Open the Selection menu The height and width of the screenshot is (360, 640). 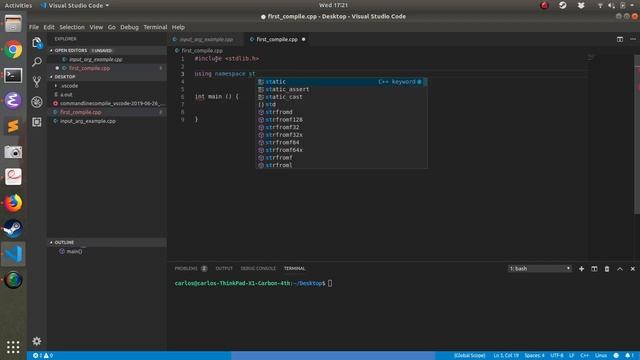[x=72, y=27]
